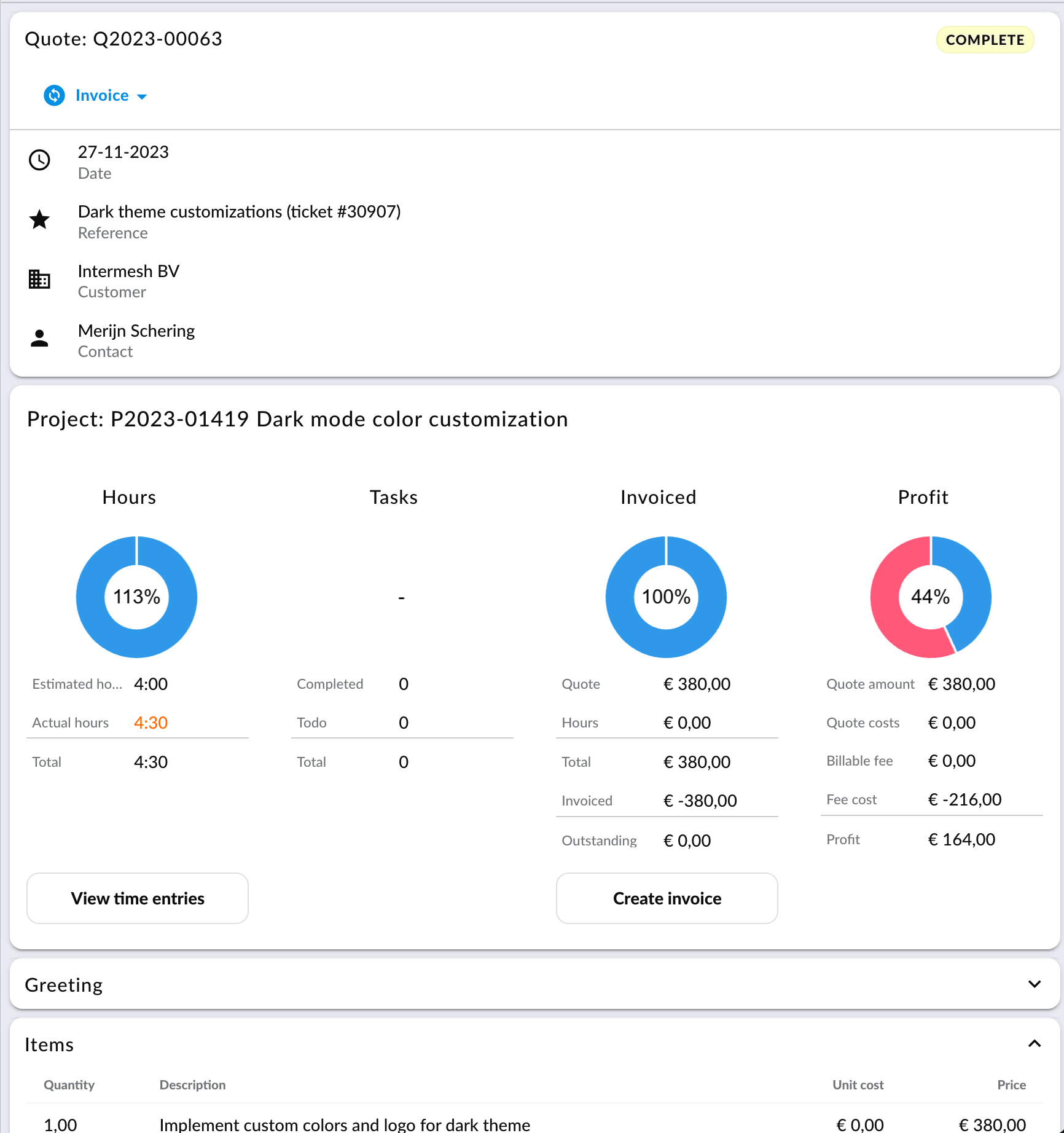This screenshot has width=1064, height=1133.
Task: Click the Invoiced 100% donut chart
Action: 666,597
